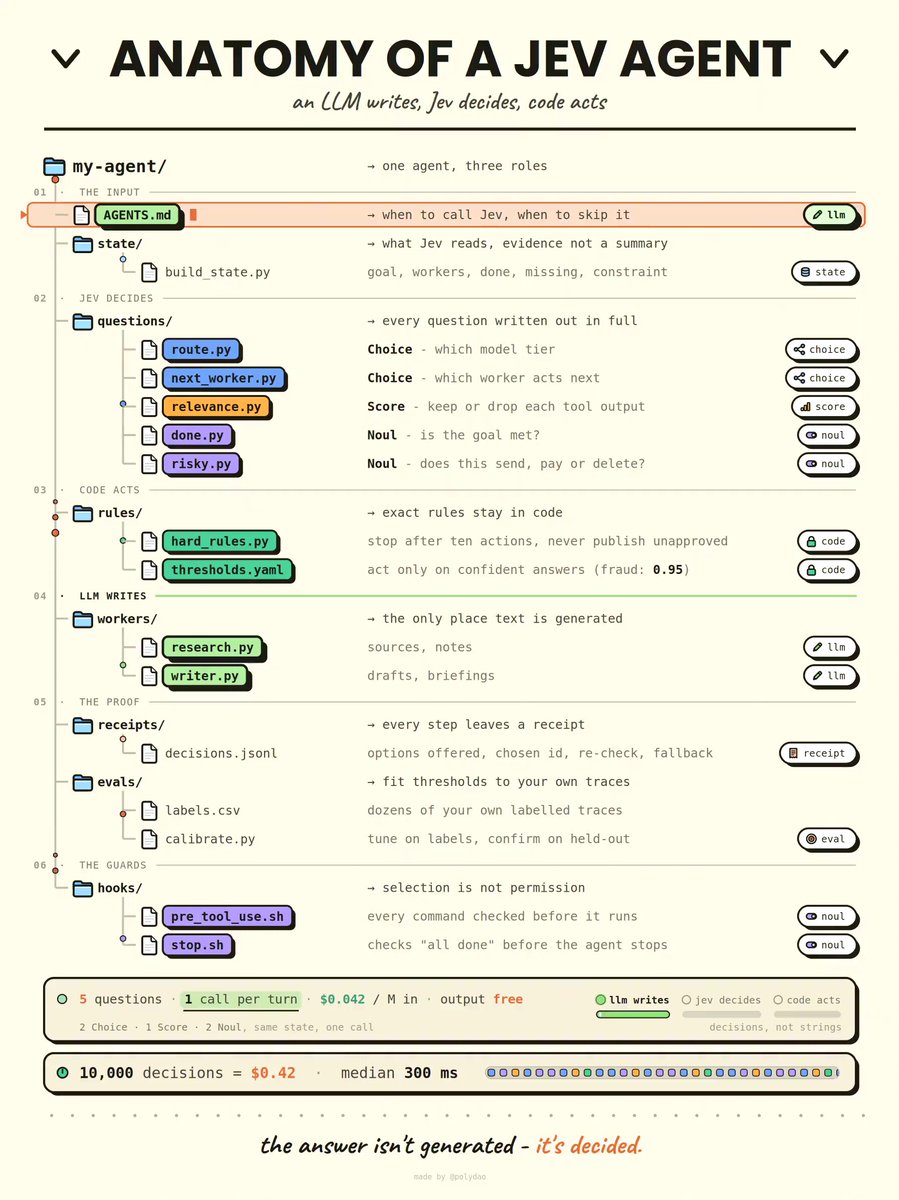Click the clock icon beside 10,000 decisions
This screenshot has height=1200, width=899.
tap(62, 1073)
